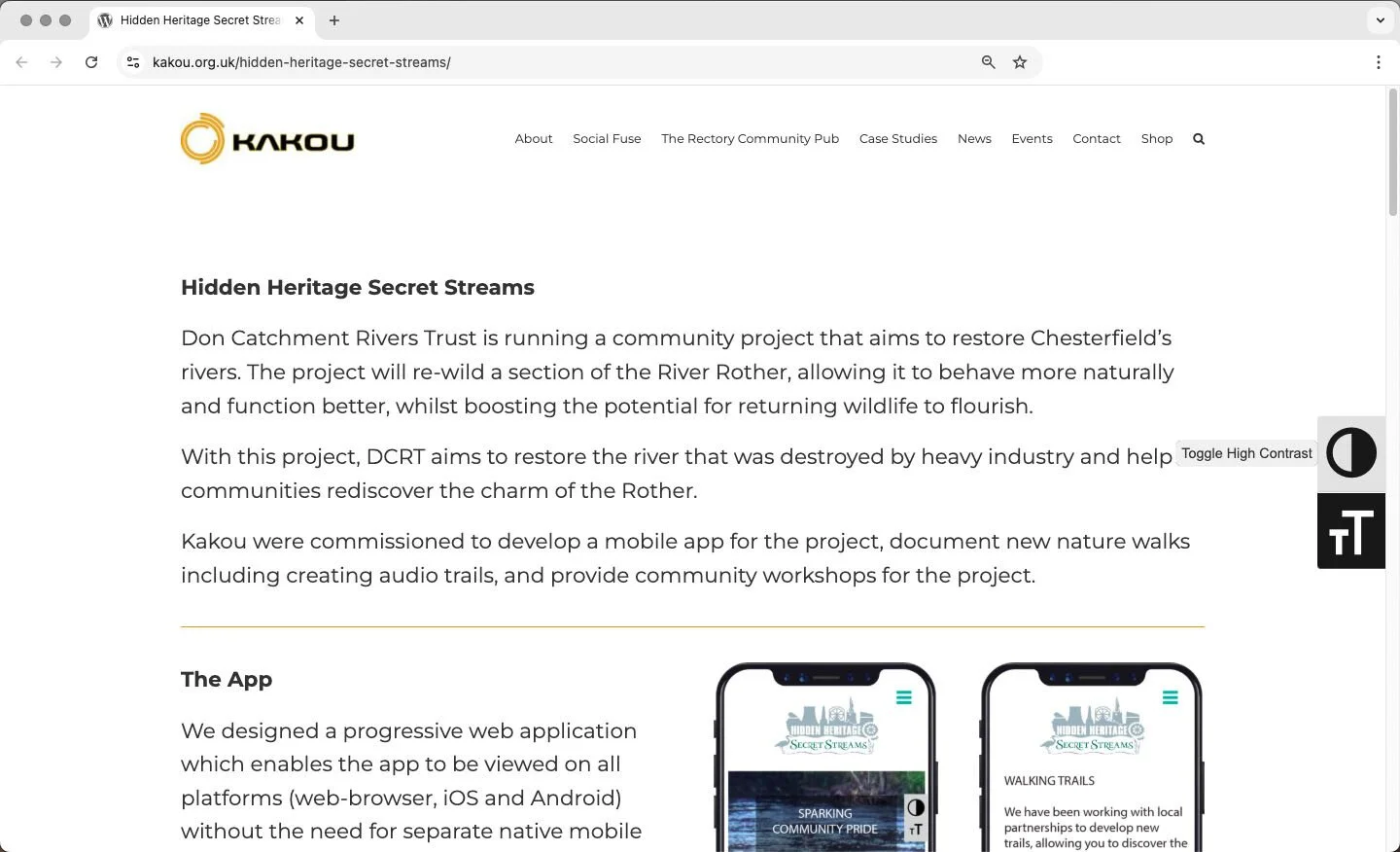Open the About menu item
1400x852 pixels.
pos(534,139)
